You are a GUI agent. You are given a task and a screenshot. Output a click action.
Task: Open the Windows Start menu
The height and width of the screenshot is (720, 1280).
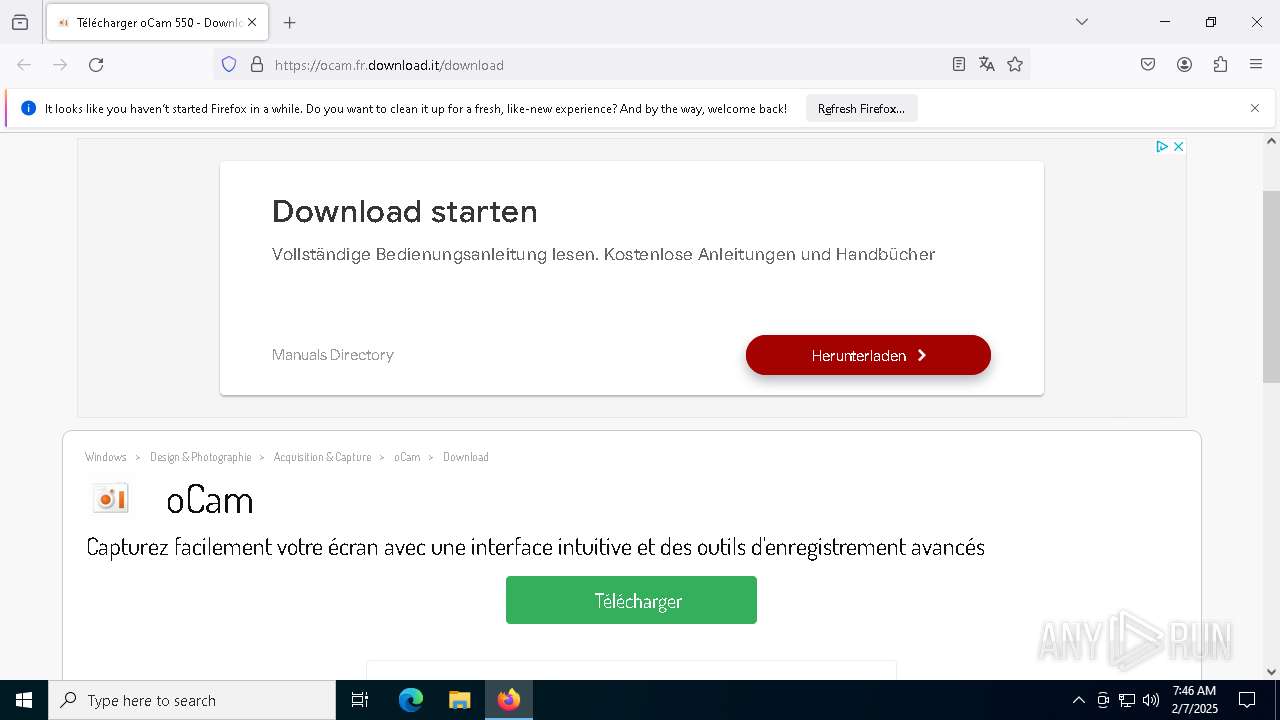tap(24, 700)
